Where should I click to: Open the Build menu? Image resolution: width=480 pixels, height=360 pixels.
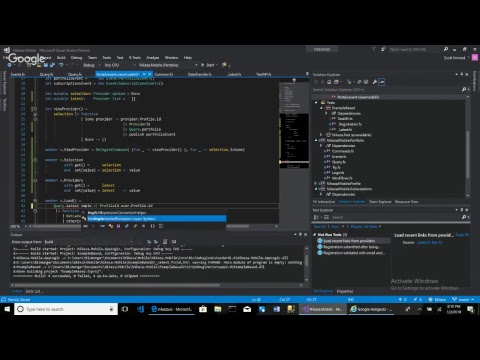(61, 58)
